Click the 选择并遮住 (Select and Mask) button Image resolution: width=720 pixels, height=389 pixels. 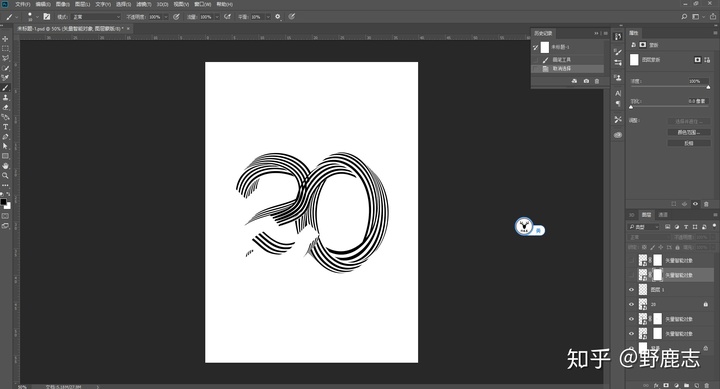(x=689, y=121)
